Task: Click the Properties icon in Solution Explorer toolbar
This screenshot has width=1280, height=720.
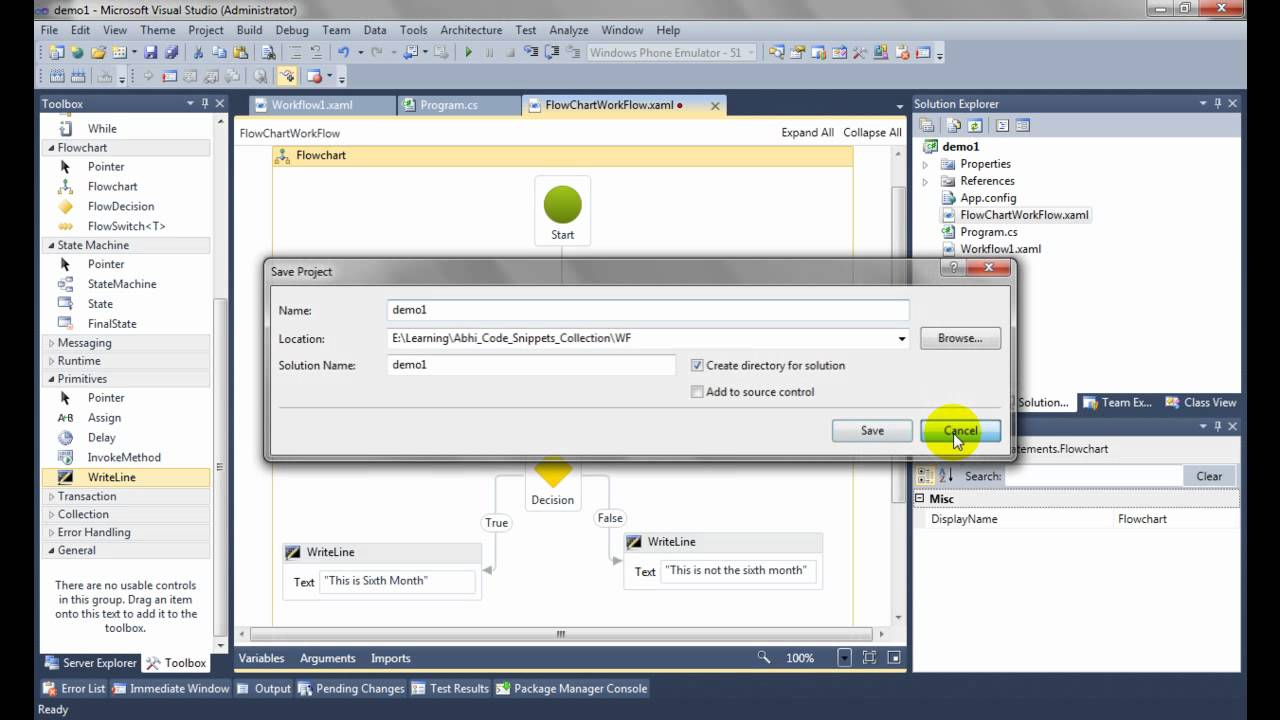Action: click(927, 126)
